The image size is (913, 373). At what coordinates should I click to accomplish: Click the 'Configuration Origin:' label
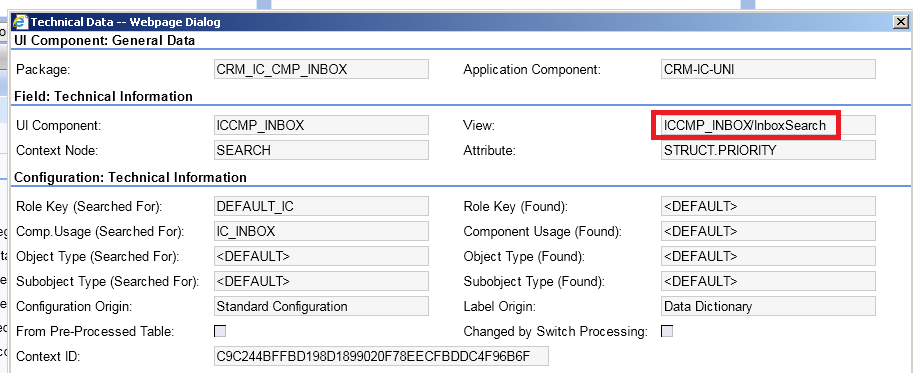click(74, 307)
